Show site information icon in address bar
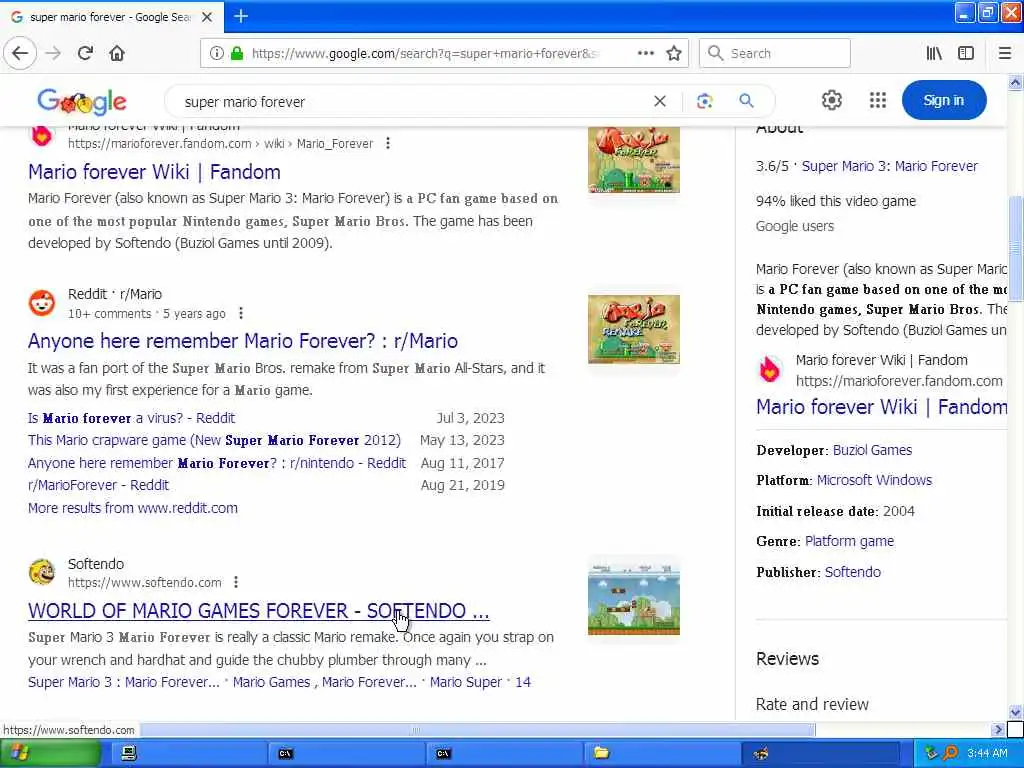Screen dimensions: 1024x768 coord(216,54)
